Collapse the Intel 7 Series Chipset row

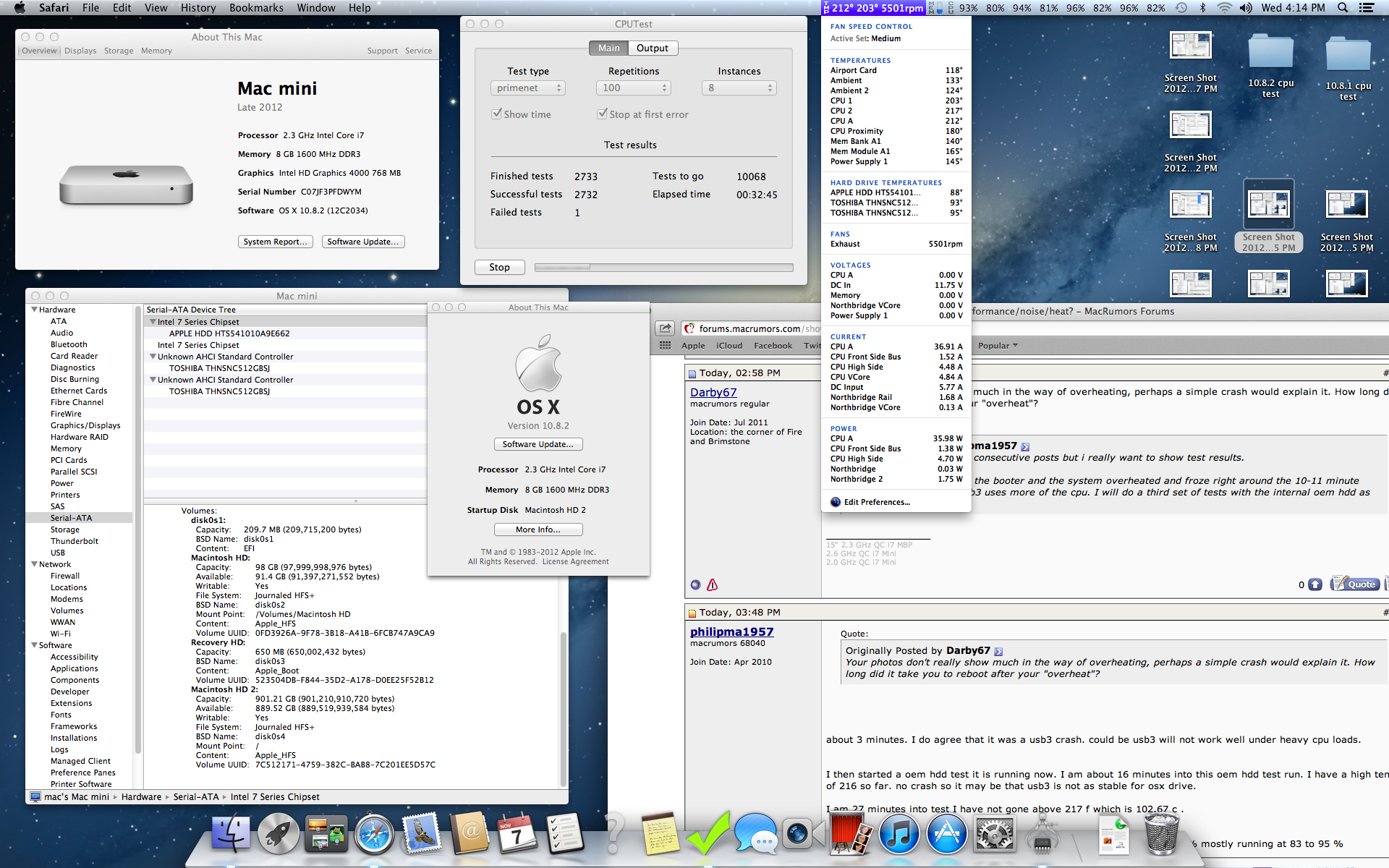(153, 322)
